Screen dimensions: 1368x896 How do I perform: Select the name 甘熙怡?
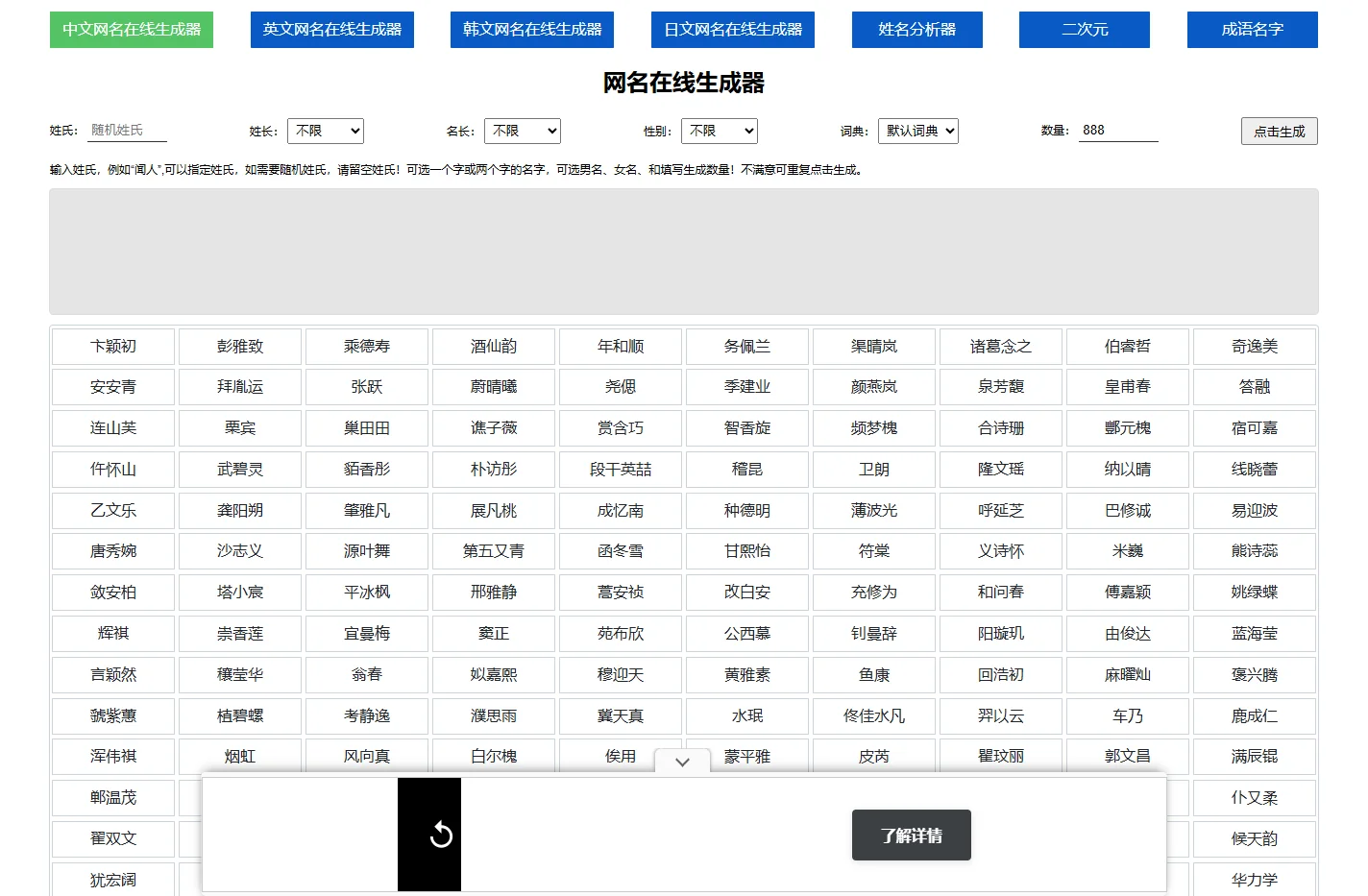point(747,551)
